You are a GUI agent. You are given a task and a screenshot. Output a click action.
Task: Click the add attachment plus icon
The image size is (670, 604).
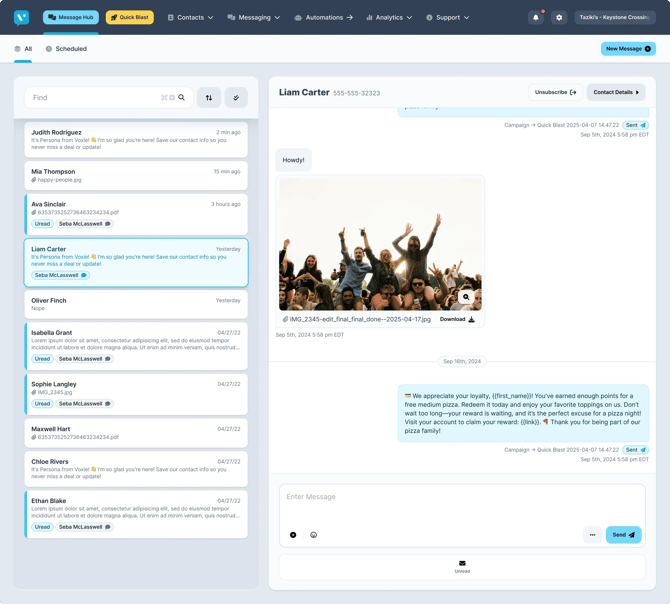coord(293,535)
